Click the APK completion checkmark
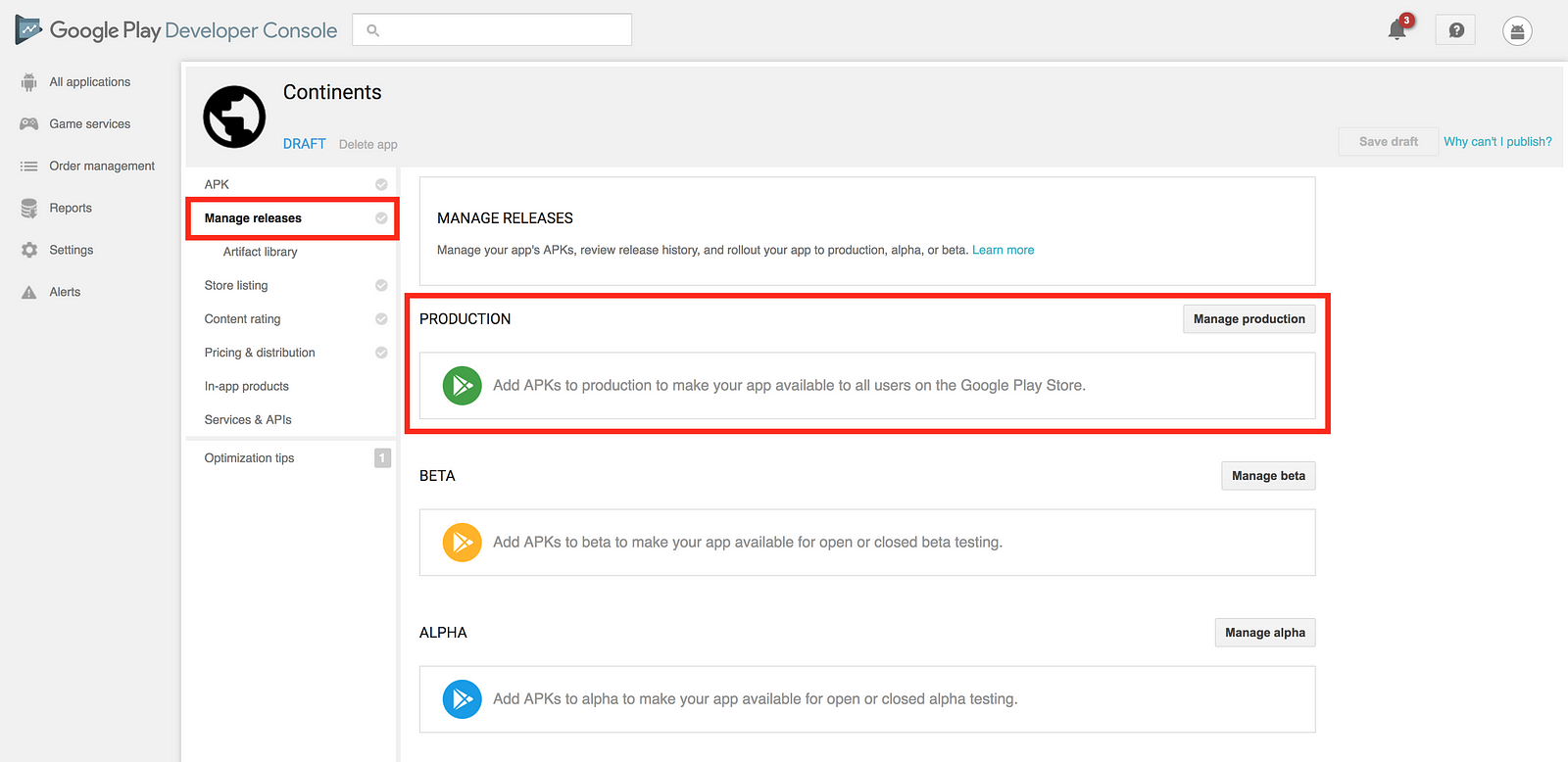Image resolution: width=1568 pixels, height=762 pixels. pos(381,184)
